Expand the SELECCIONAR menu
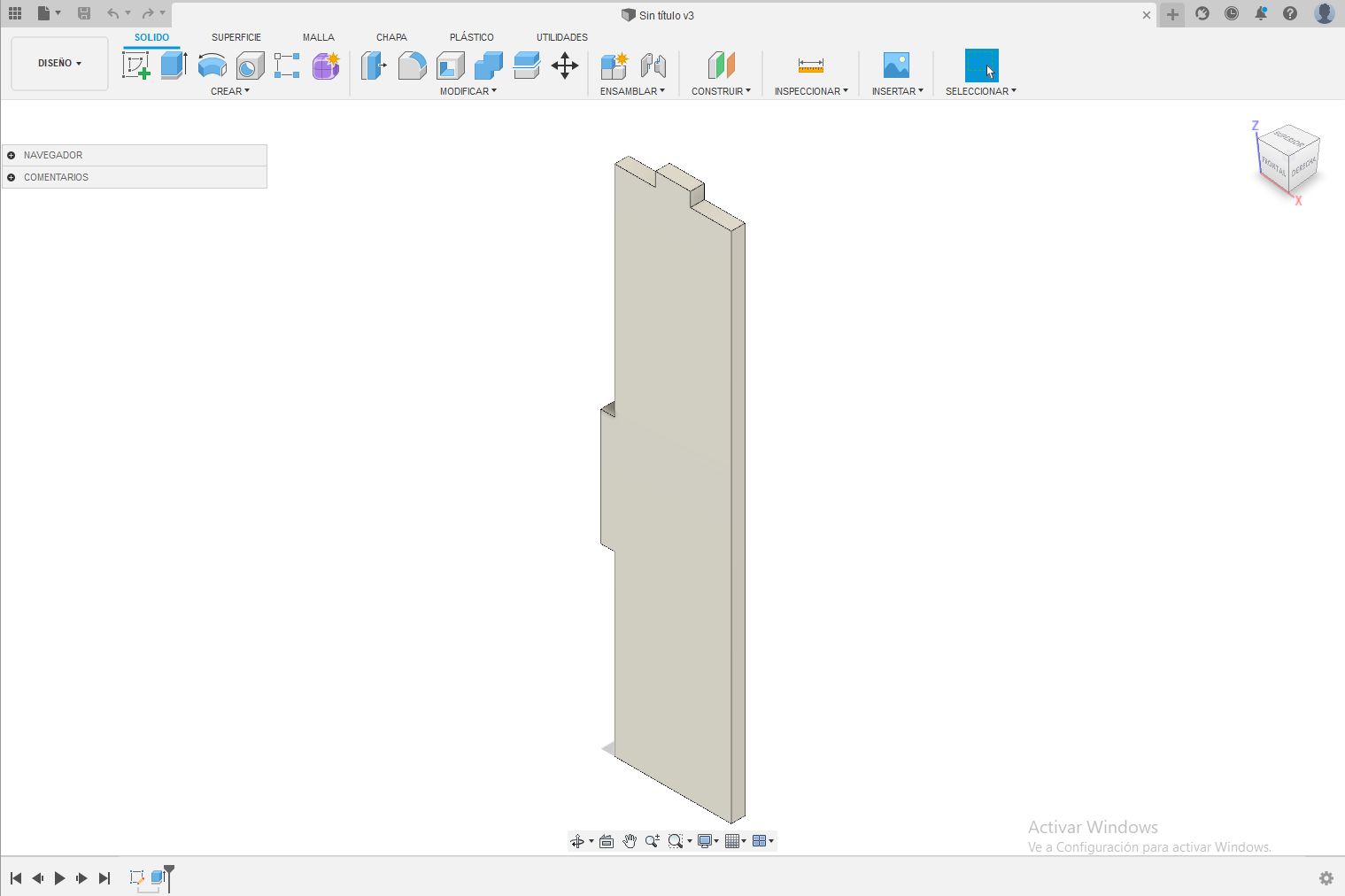The width and height of the screenshot is (1345, 896). (981, 91)
